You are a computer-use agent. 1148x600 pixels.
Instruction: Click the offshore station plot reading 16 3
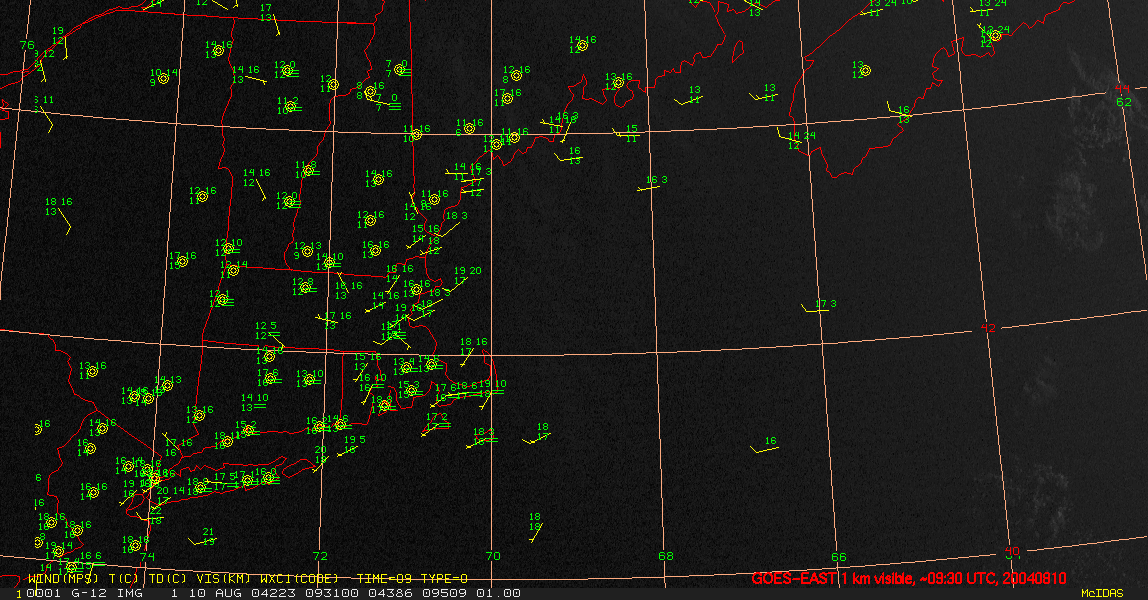(652, 183)
